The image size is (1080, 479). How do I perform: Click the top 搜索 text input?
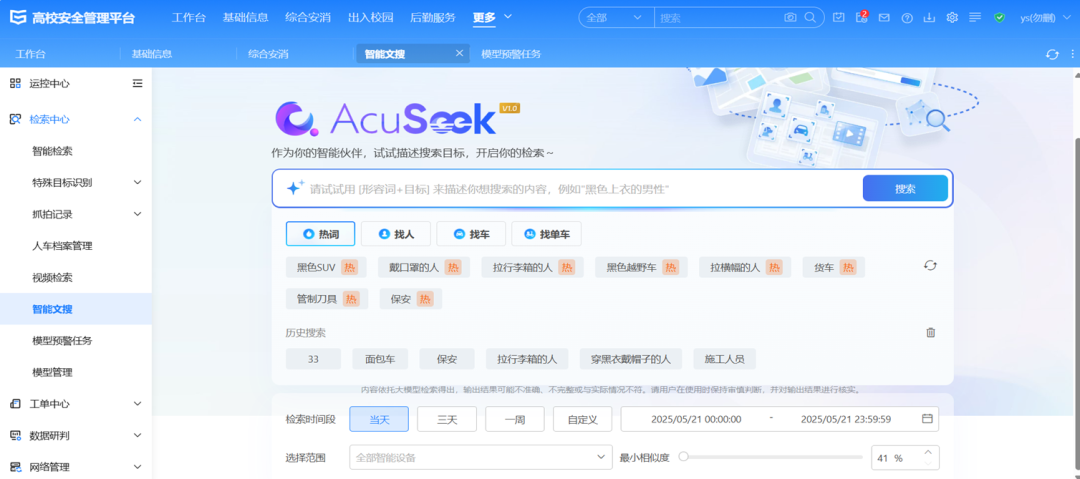click(718, 17)
